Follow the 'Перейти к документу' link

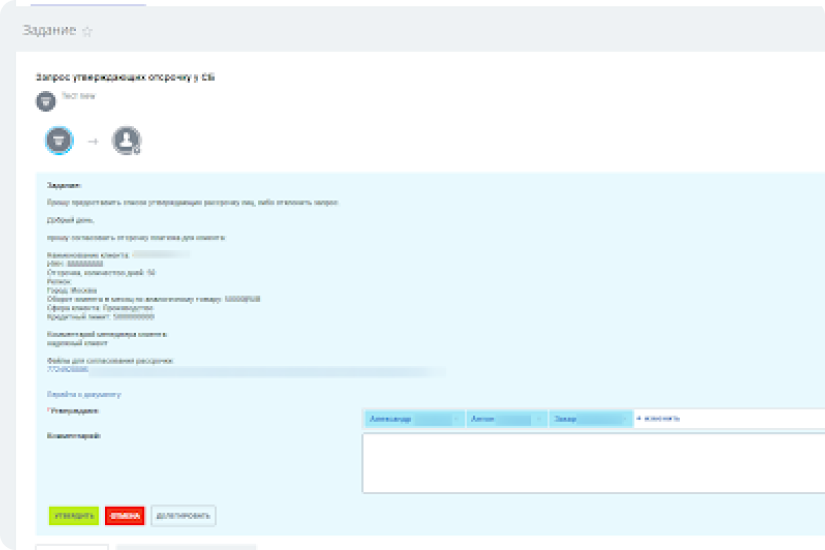pos(84,394)
